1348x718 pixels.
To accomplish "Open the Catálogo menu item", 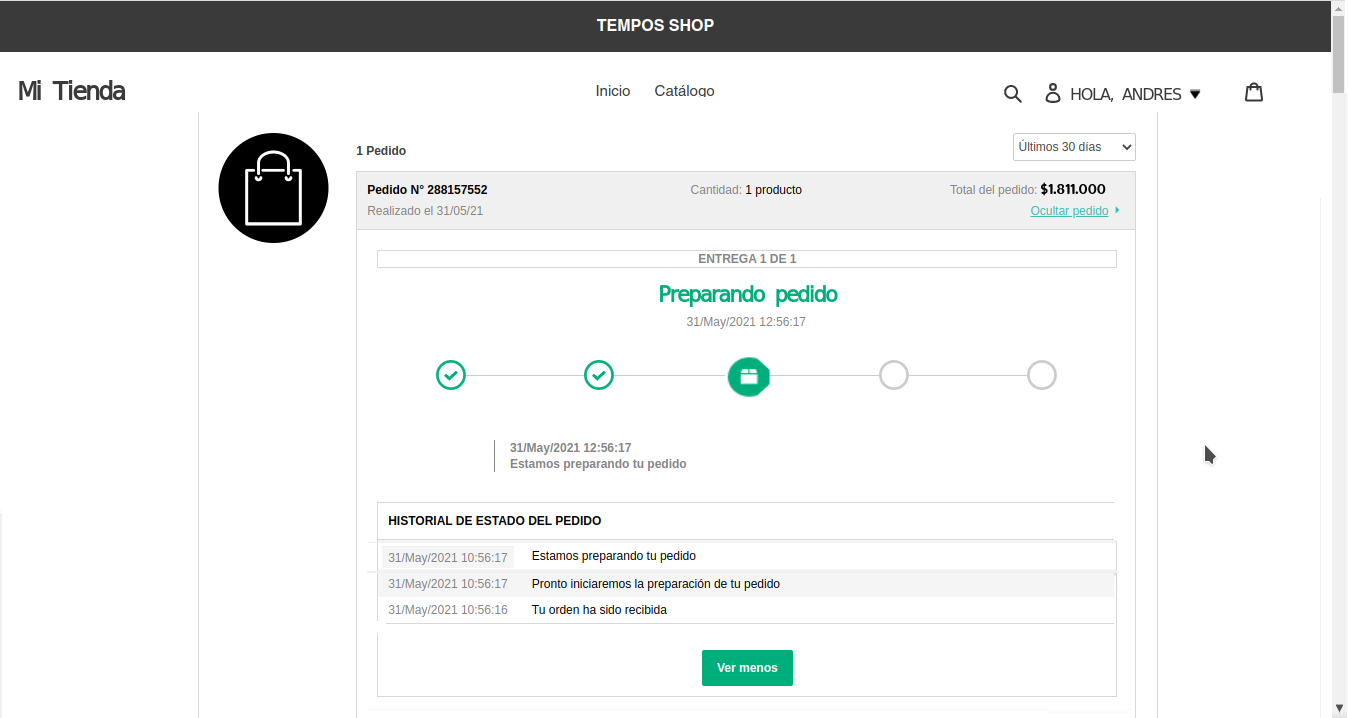I will coord(684,91).
